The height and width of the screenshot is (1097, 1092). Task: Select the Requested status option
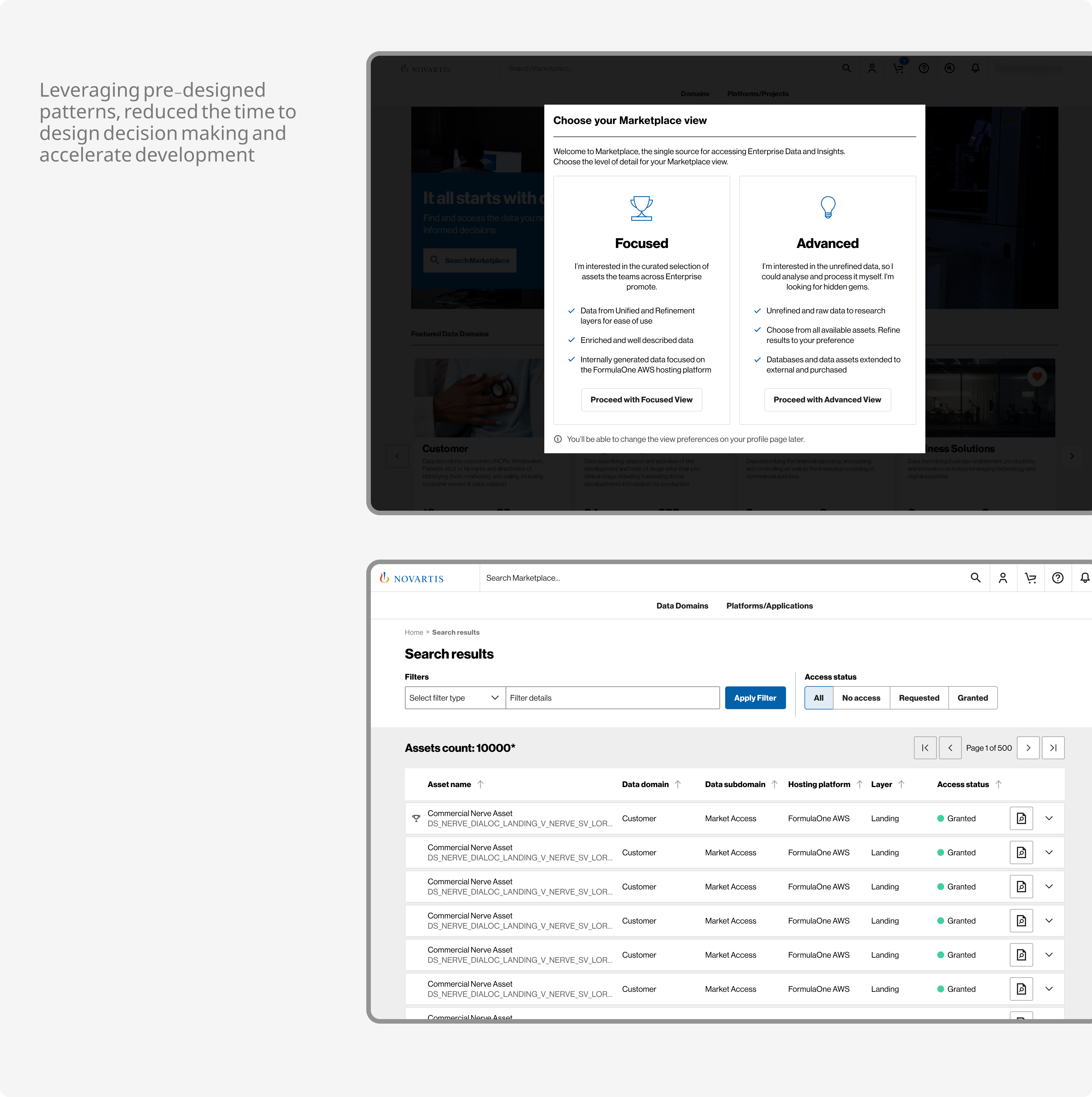coord(919,698)
